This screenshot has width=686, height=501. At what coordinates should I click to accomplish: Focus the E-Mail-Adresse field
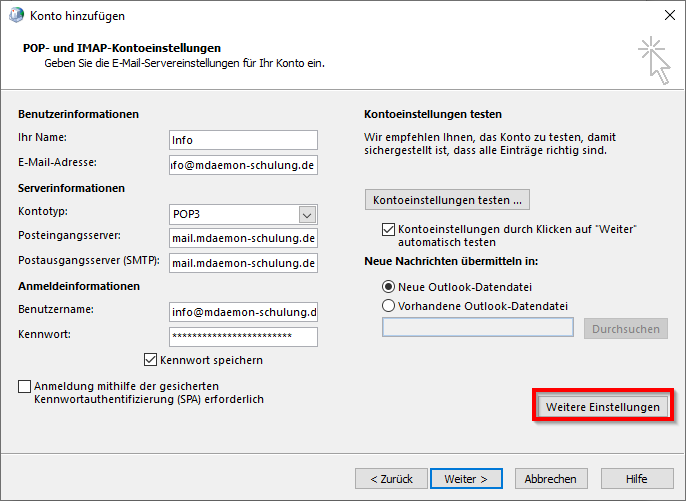(x=243, y=164)
